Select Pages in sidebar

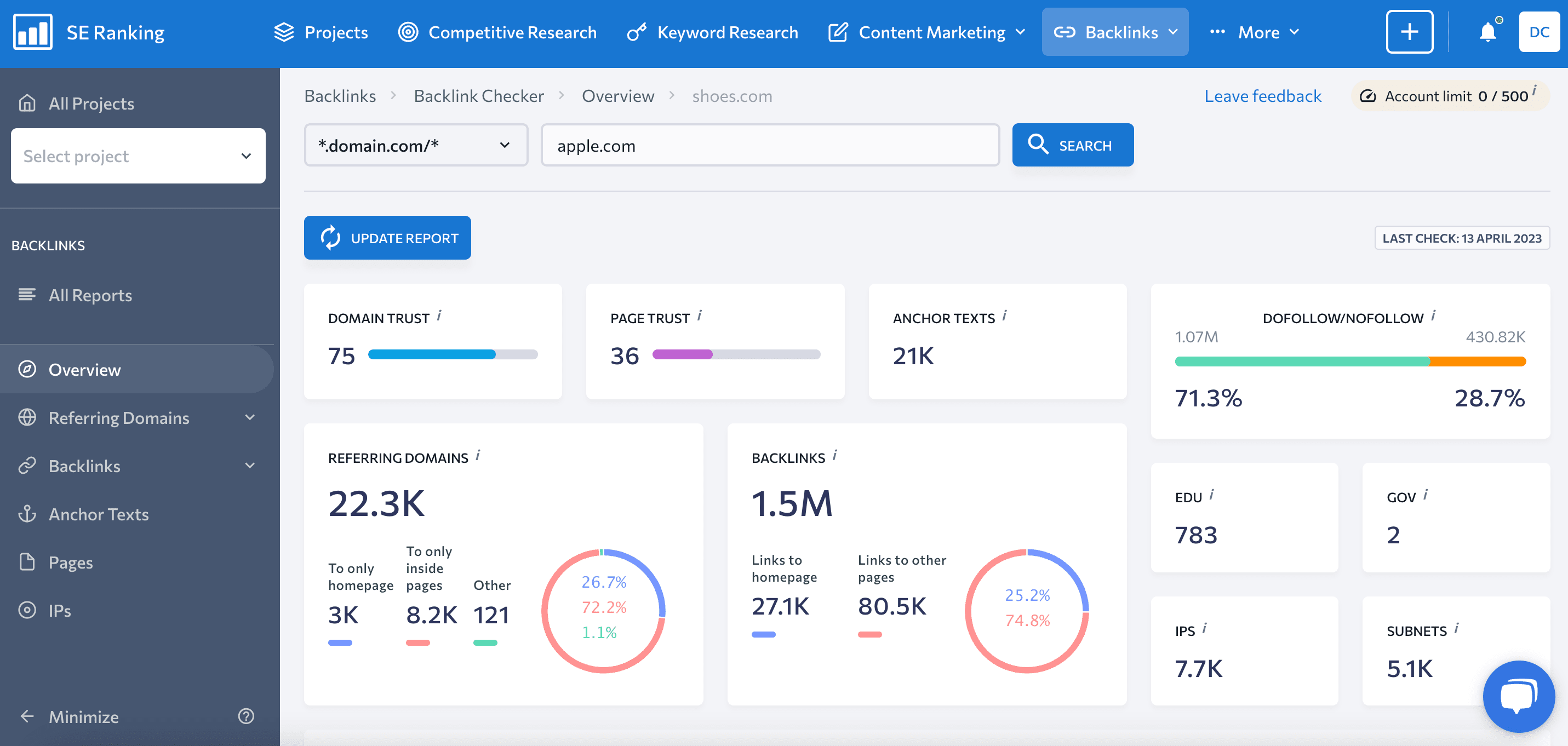(71, 562)
